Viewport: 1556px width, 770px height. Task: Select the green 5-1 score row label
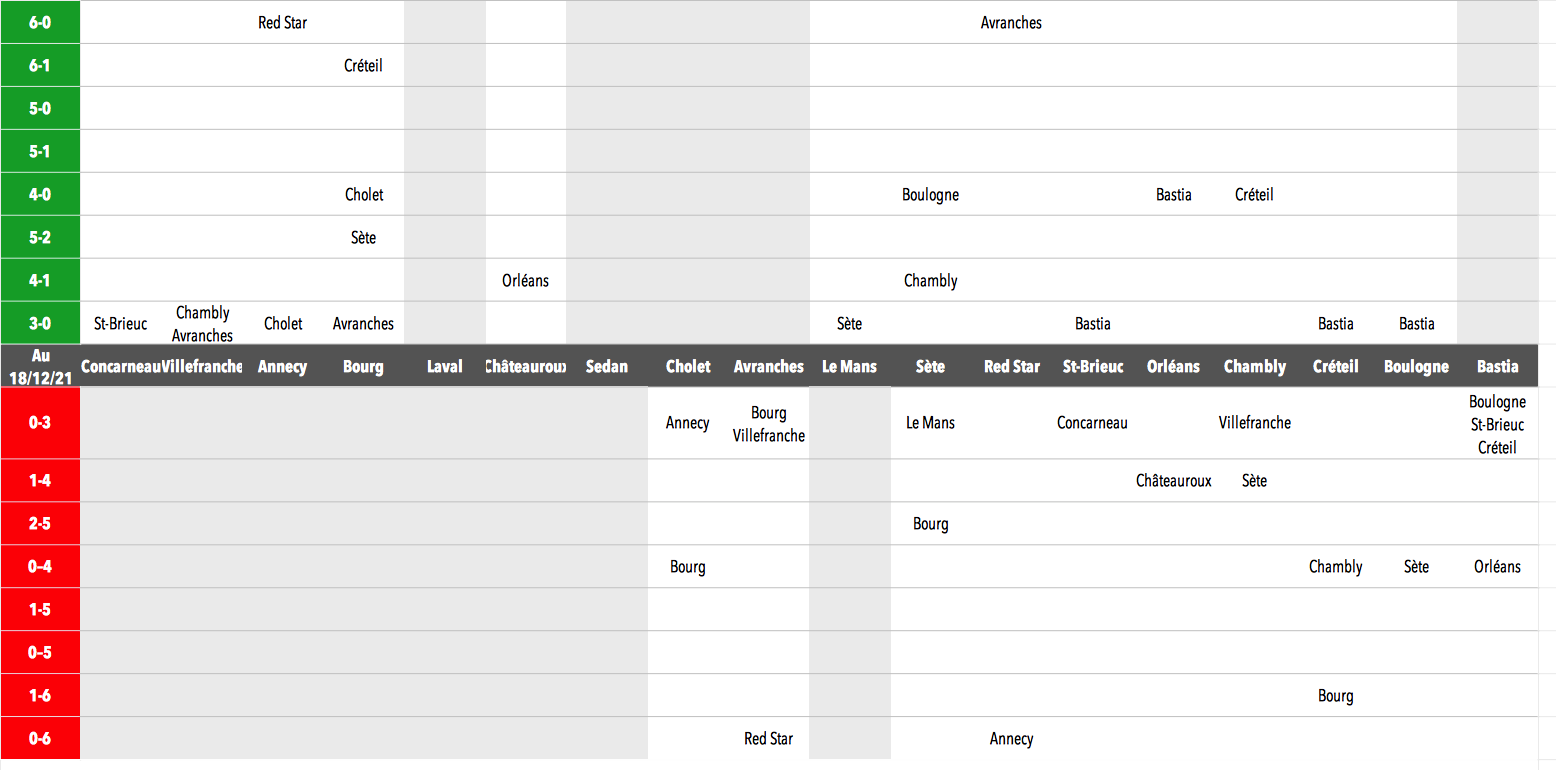[x=40, y=152]
